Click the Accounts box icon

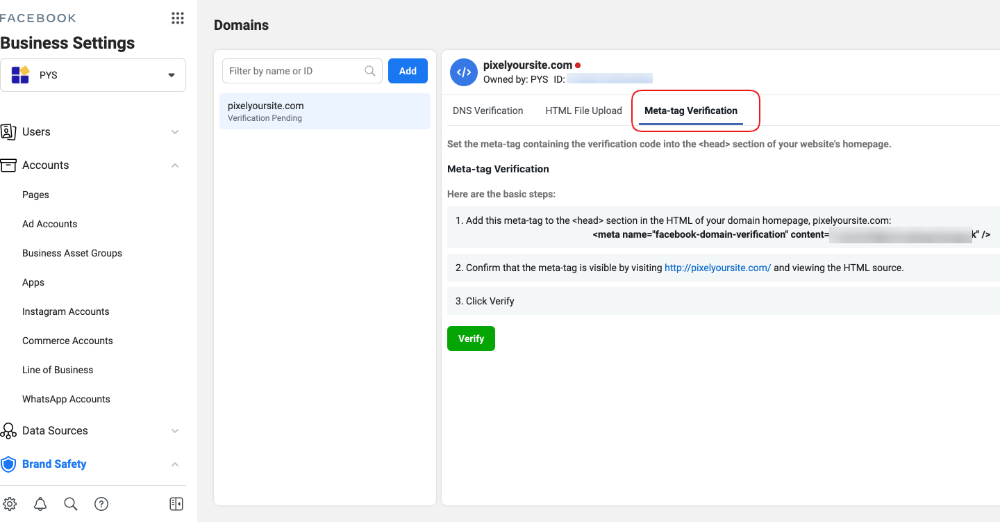coord(8,165)
